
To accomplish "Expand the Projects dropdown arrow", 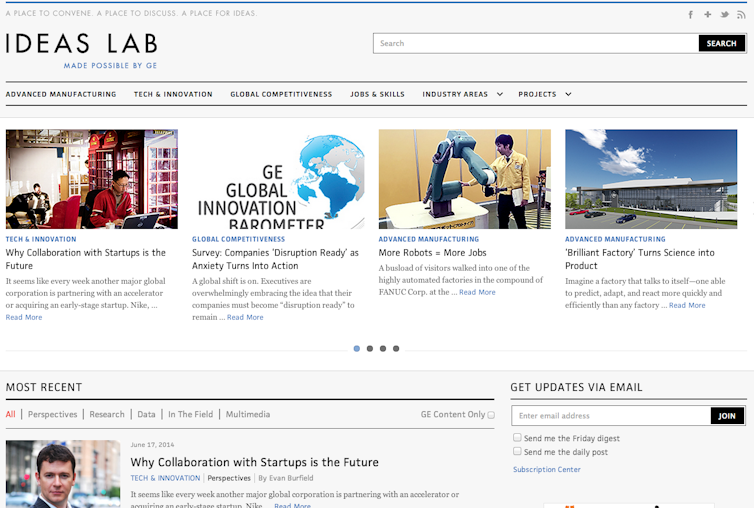I will 568,94.
